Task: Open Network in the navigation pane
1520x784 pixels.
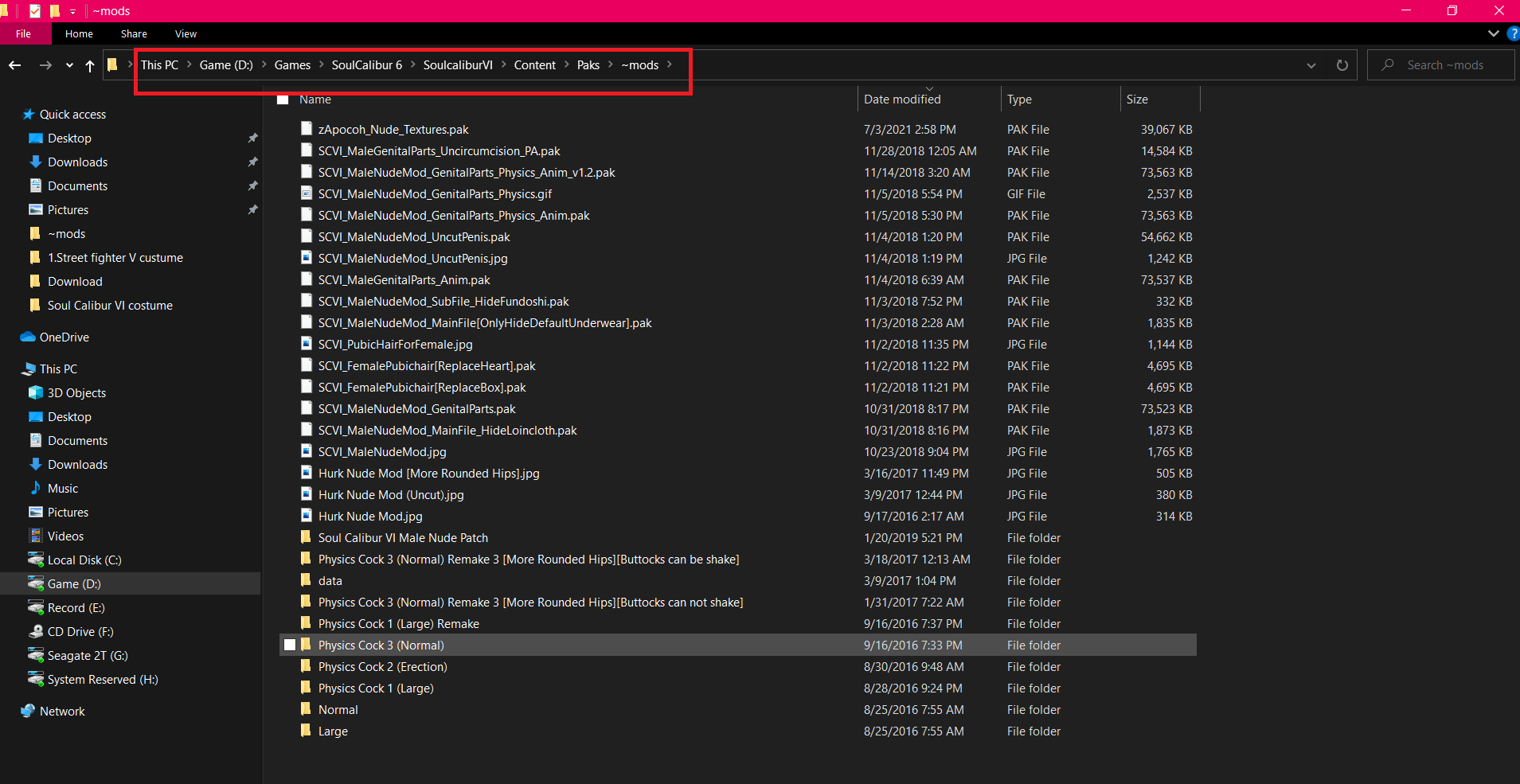Action: [x=62, y=712]
